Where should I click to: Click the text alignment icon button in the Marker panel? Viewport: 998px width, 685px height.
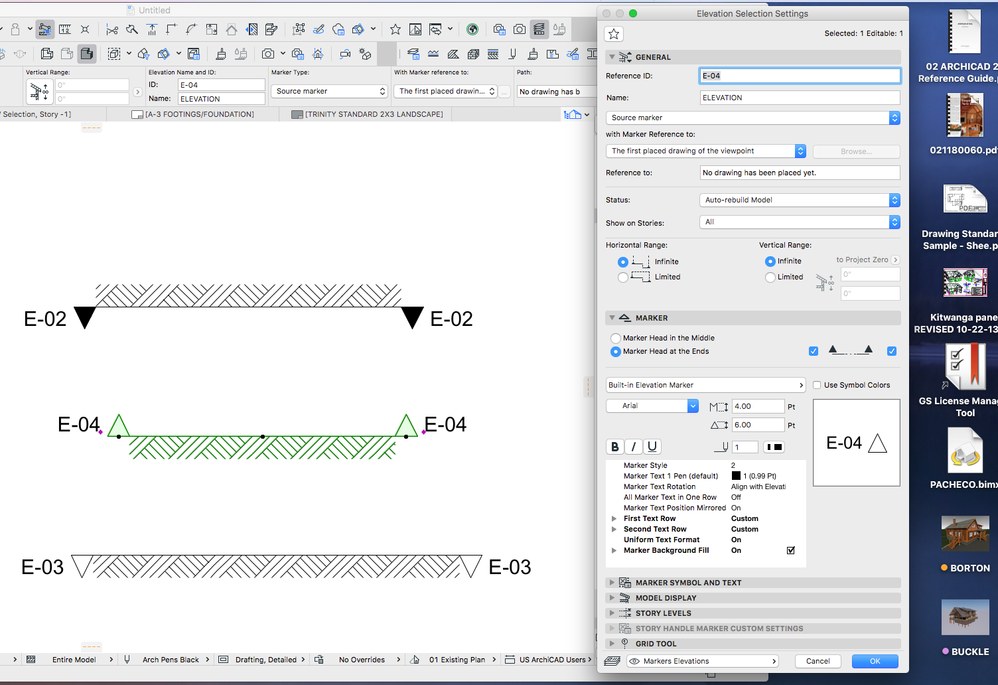click(775, 447)
